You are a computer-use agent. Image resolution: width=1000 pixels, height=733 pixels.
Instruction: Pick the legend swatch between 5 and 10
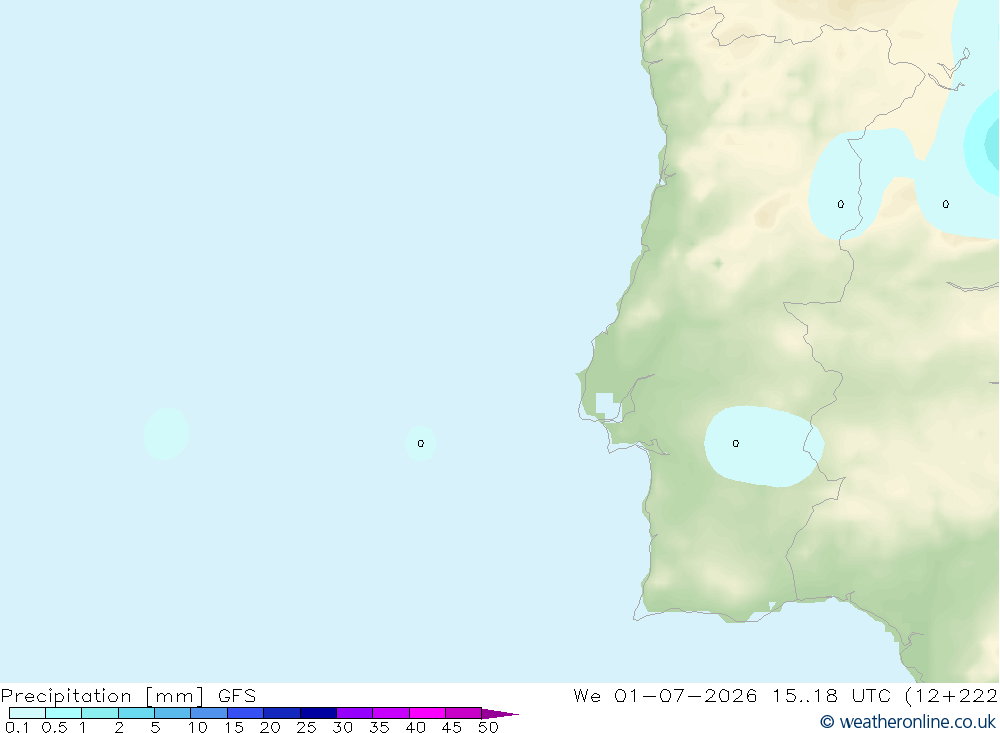click(x=173, y=713)
